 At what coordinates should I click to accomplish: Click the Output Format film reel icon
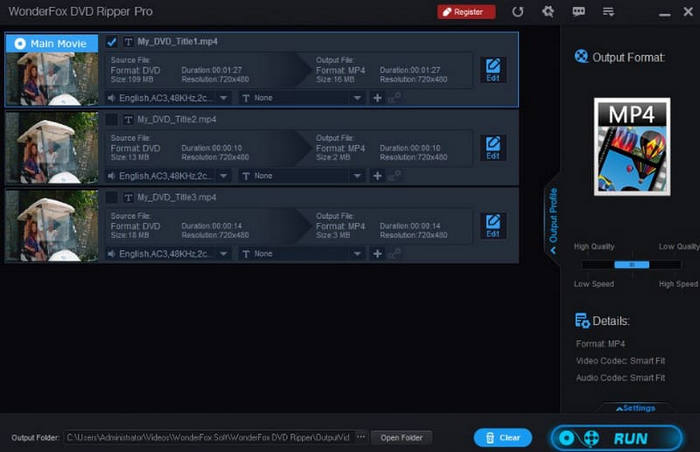coord(581,57)
